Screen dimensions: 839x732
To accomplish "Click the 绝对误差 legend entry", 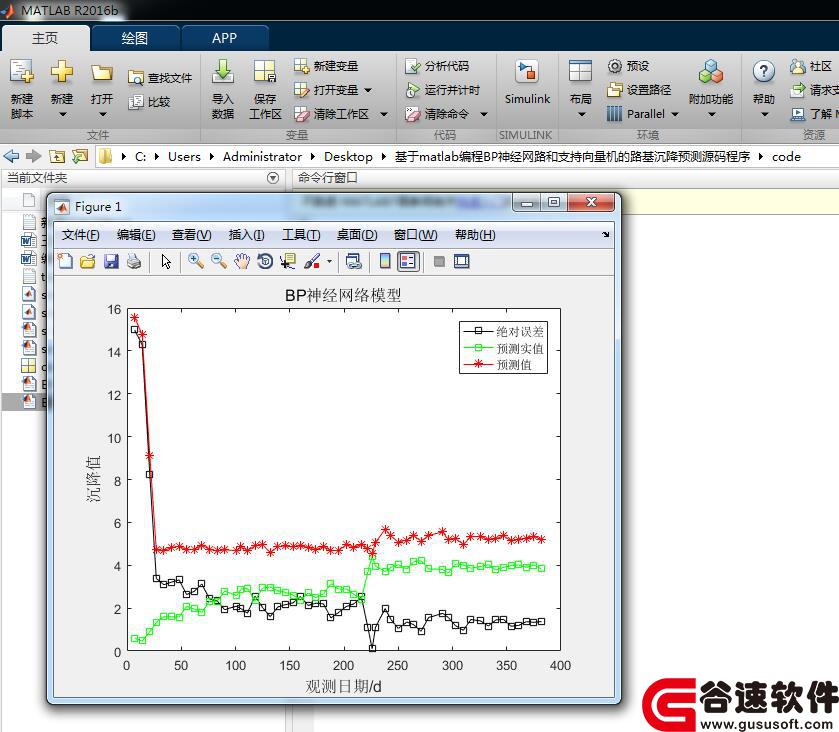I will 504,331.
